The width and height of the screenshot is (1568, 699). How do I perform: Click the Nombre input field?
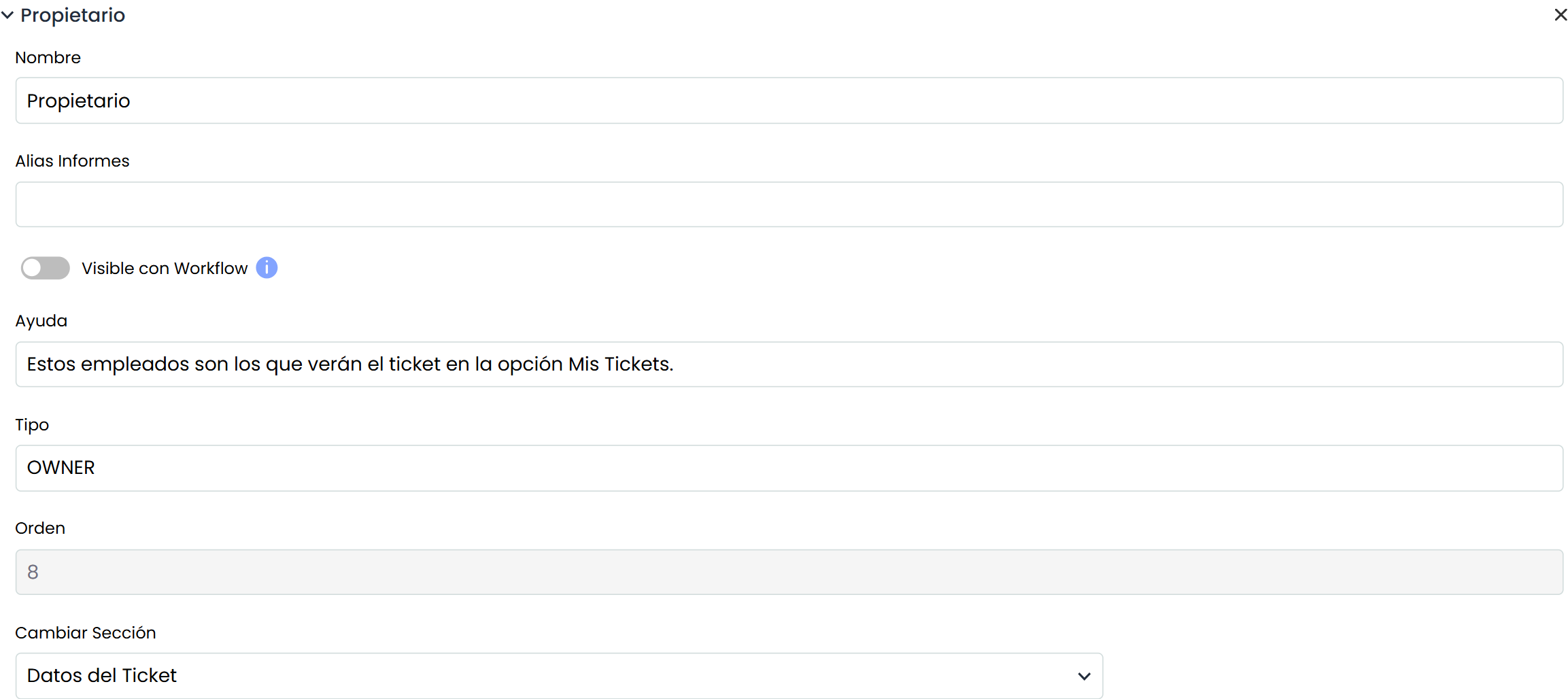click(x=789, y=101)
